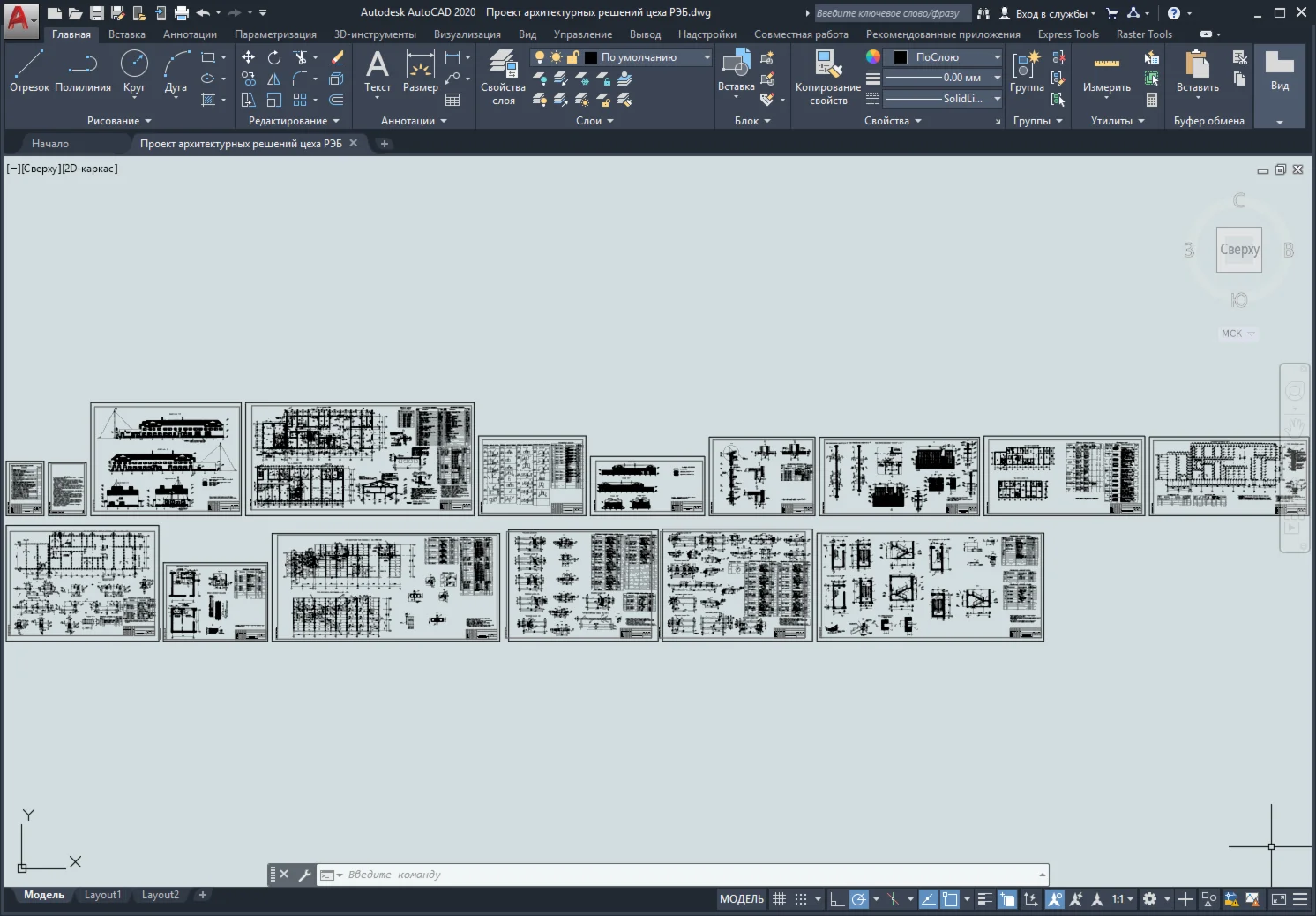Open the Вставка ribbon tab
The height and width of the screenshot is (916, 1316).
127,34
